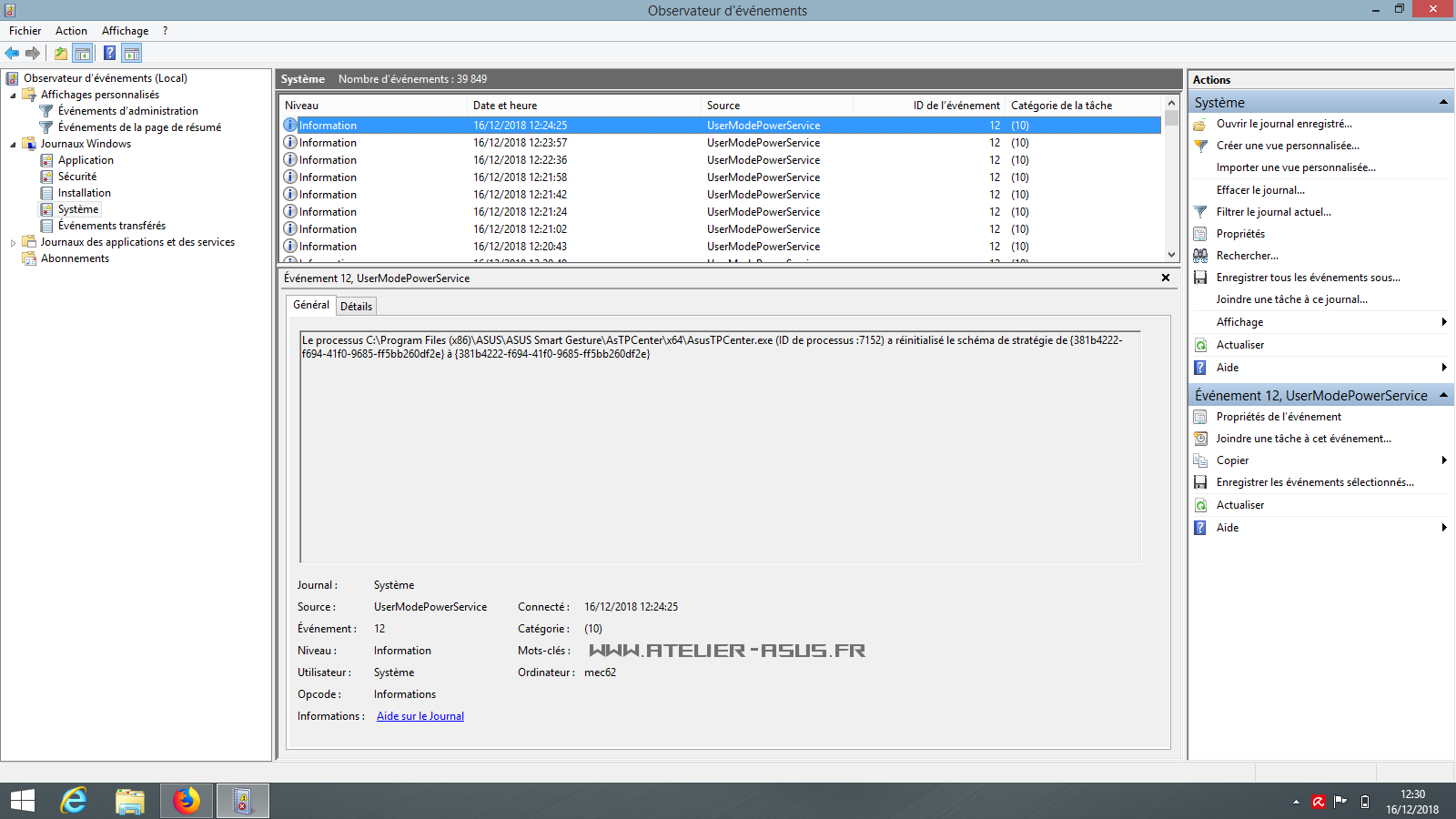Viewport: 1456px width, 819px height.
Task: Toggle the action pane using toolbar icon
Action: 132,53
